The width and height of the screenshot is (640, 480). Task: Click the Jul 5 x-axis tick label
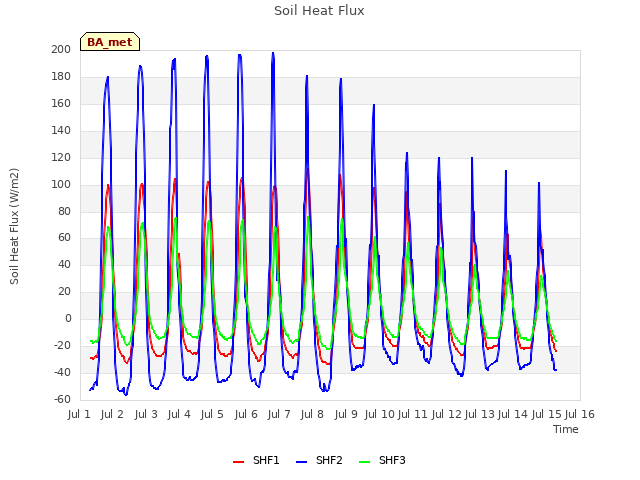click(x=212, y=414)
